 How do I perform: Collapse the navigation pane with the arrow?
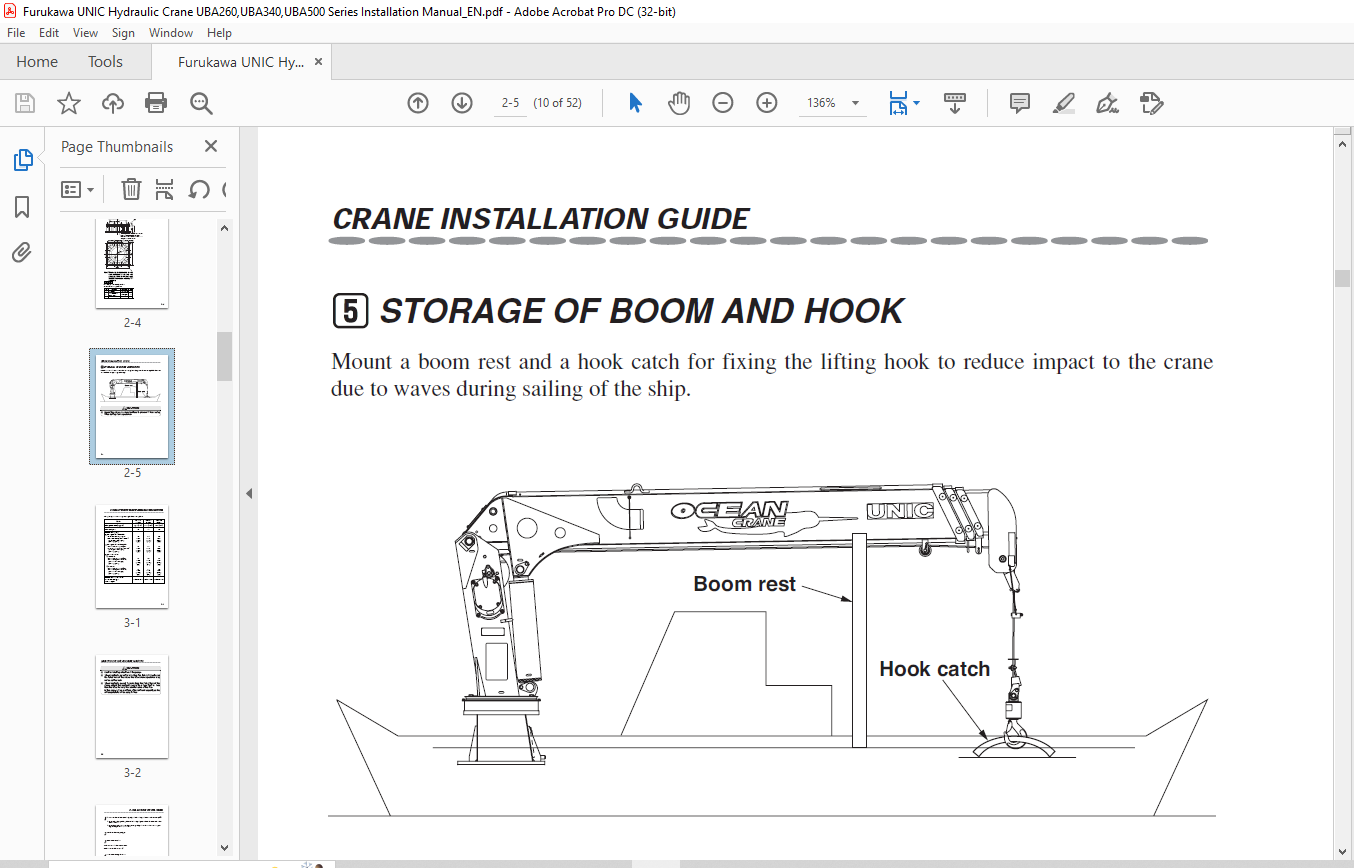coord(249,493)
